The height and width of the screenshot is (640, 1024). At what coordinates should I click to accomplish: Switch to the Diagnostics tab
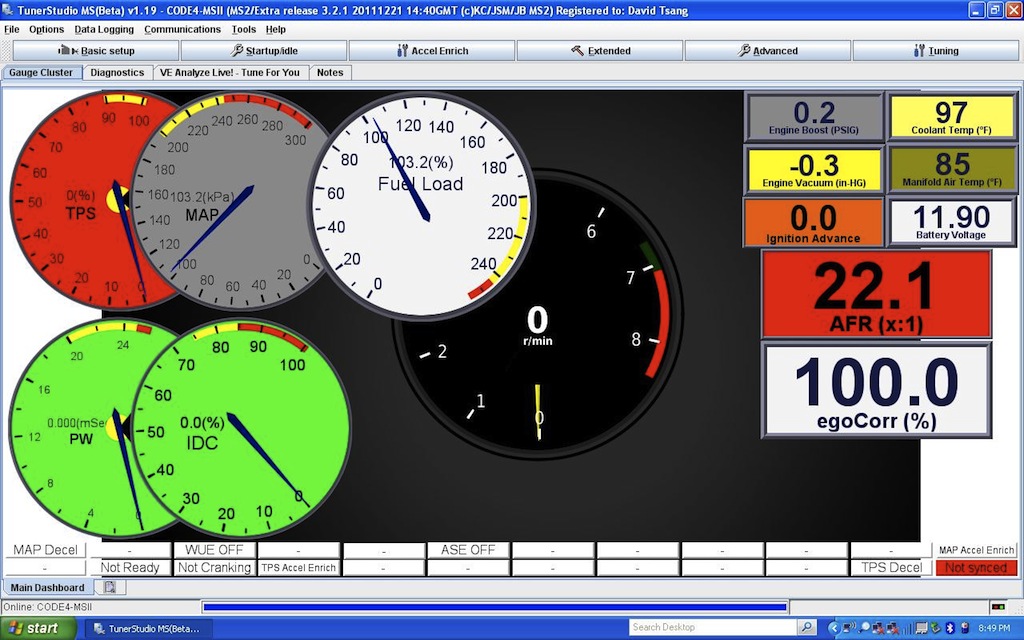[117, 72]
